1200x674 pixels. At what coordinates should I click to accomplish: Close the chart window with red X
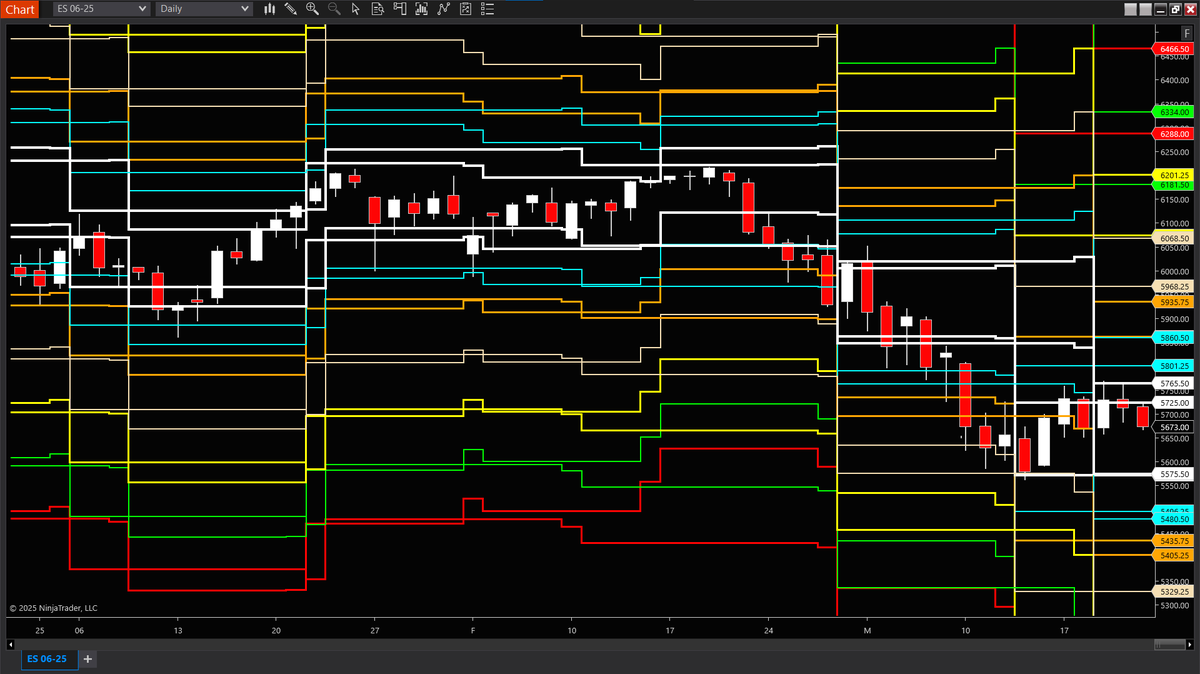pos(1190,9)
